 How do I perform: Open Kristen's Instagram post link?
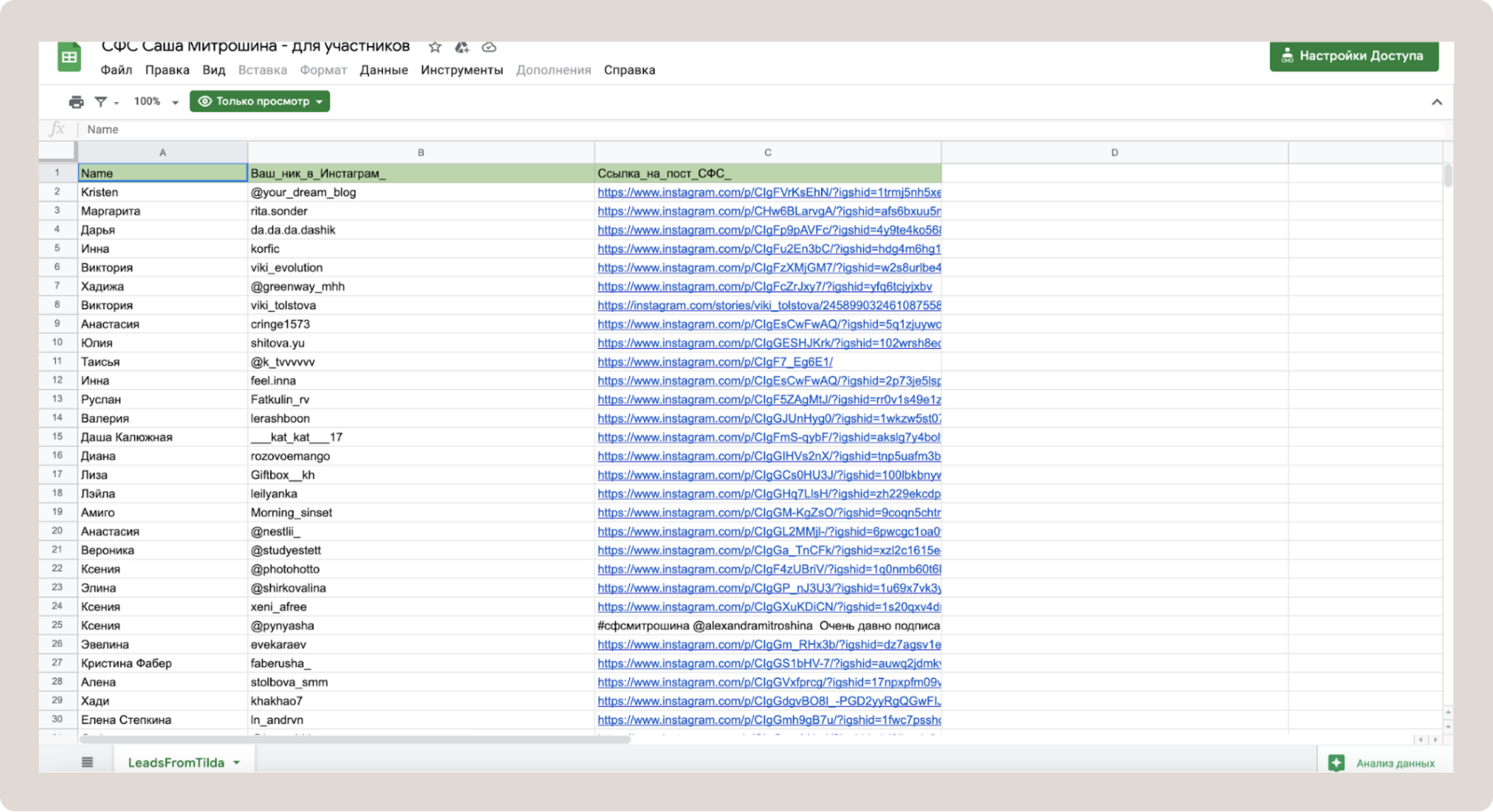(x=769, y=193)
